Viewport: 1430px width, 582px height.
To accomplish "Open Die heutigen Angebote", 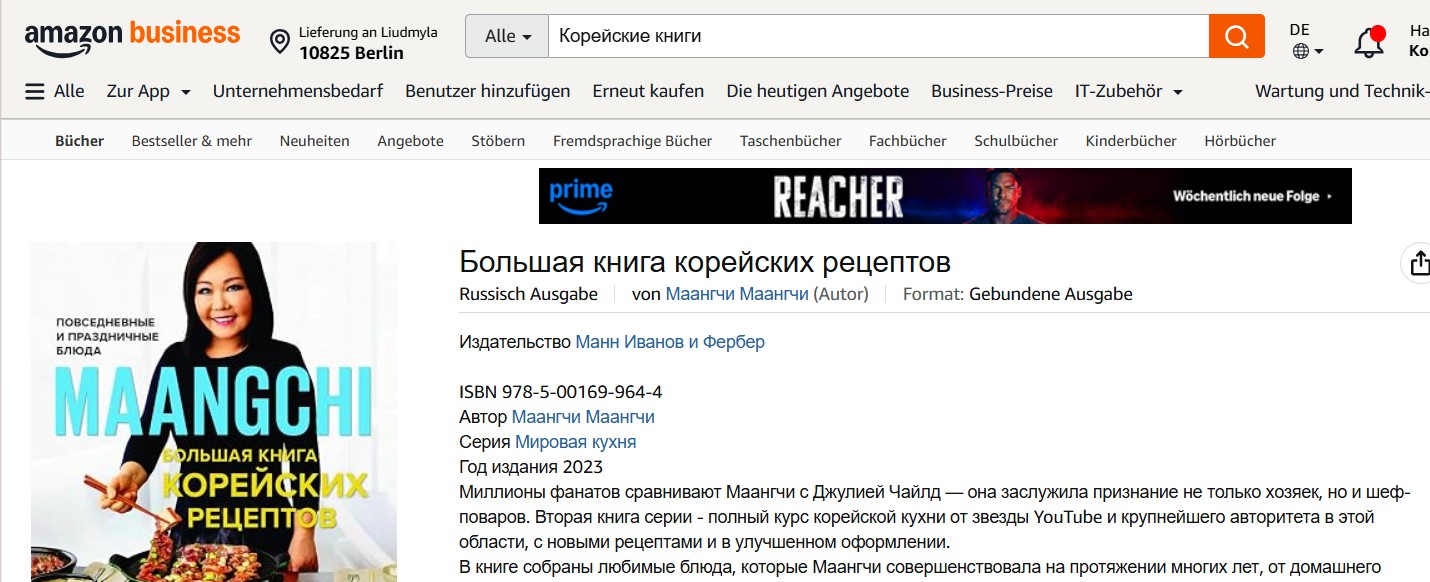I will tap(818, 91).
